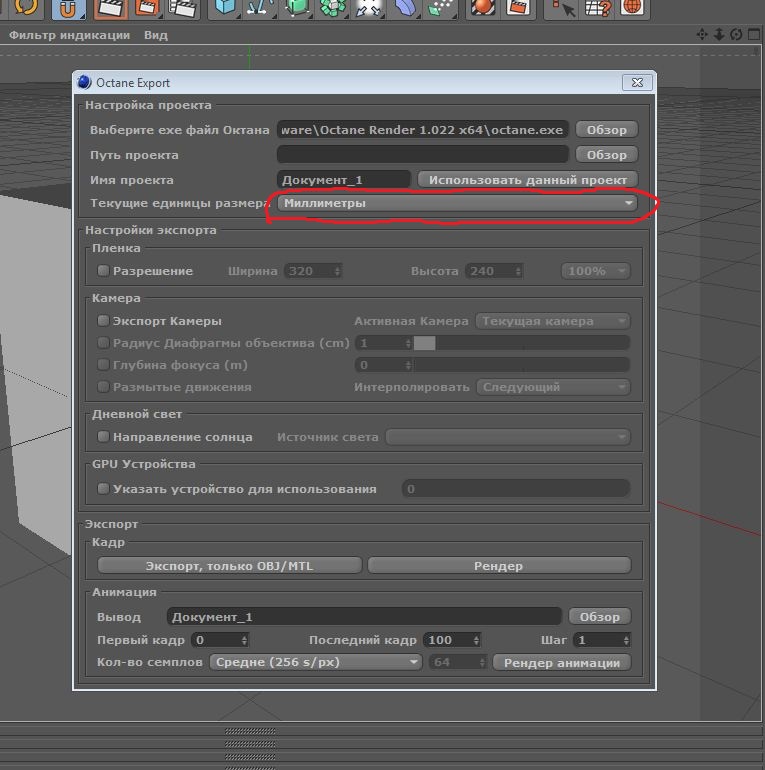Screen dimensions: 765x770
Task: Click the viewport zoom camera icon
Action: [x=719, y=34]
